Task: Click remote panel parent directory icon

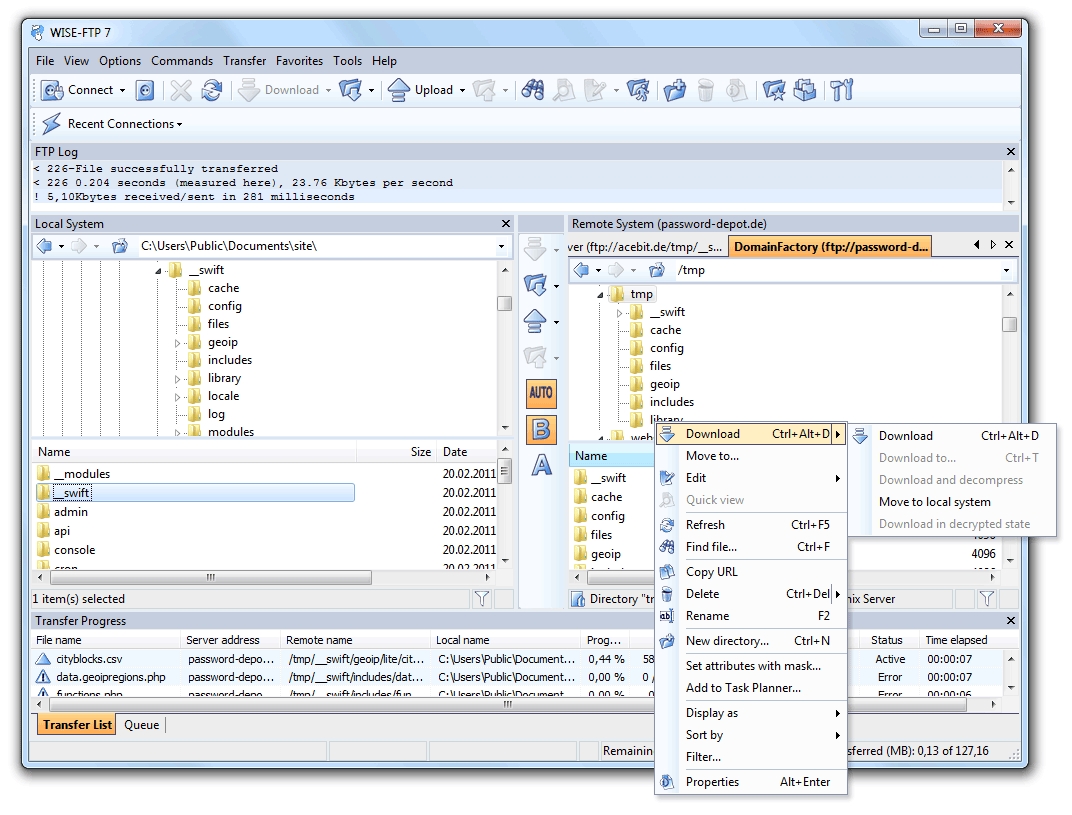Action: click(x=657, y=270)
